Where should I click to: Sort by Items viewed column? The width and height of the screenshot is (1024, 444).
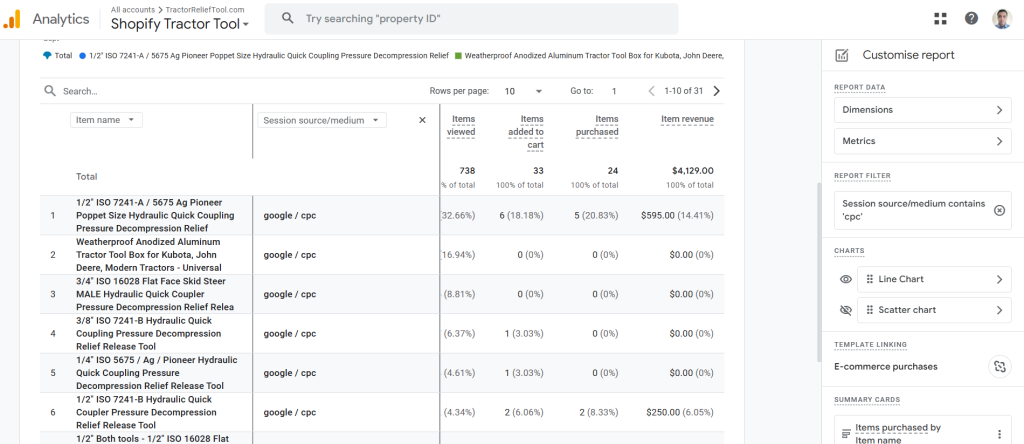[461, 125]
